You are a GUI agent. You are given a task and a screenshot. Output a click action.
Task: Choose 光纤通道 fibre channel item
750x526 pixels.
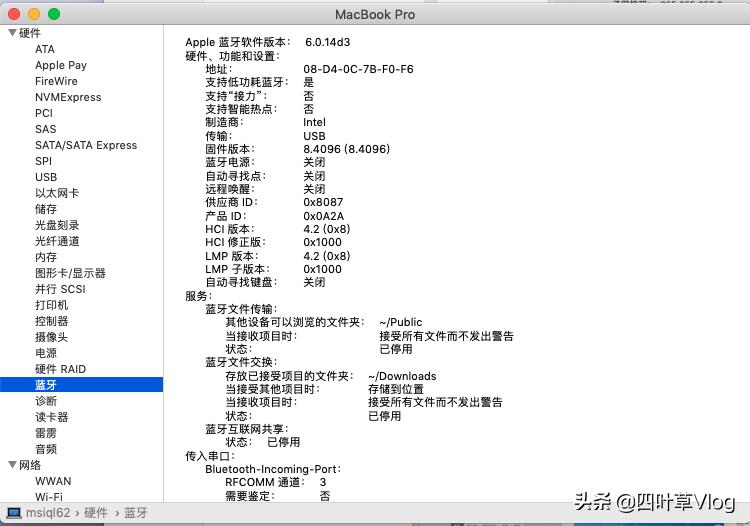pos(57,241)
